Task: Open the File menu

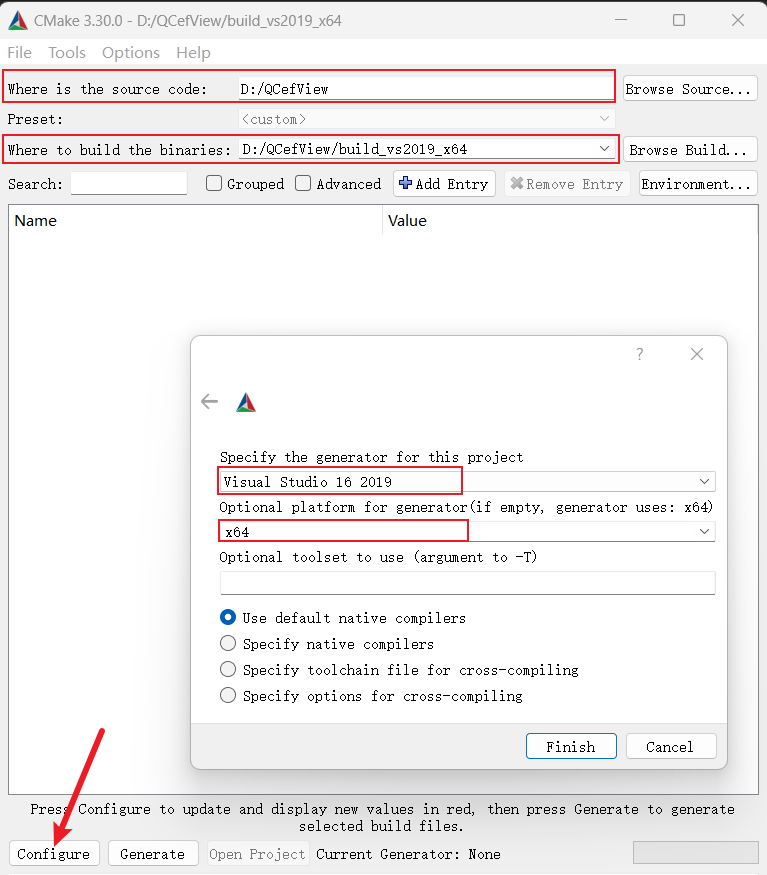Action: (20, 52)
